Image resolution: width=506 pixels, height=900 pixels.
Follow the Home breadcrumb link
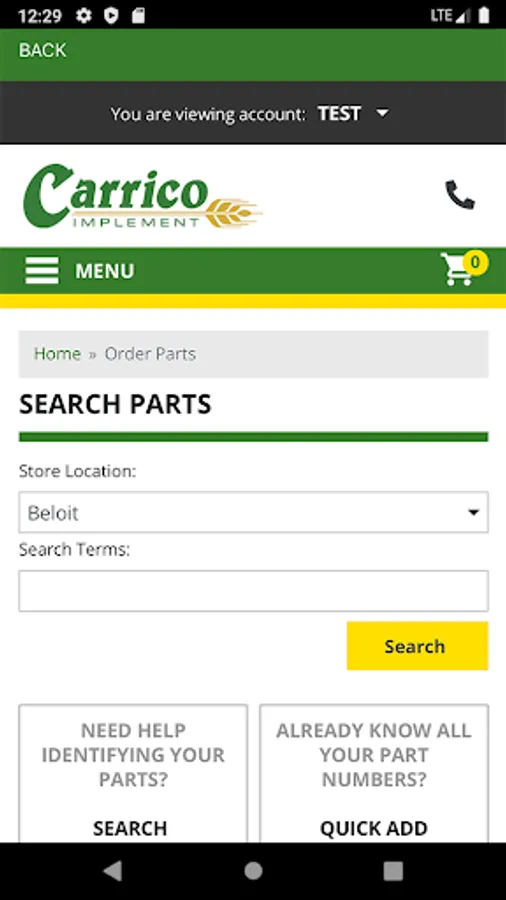tap(57, 354)
